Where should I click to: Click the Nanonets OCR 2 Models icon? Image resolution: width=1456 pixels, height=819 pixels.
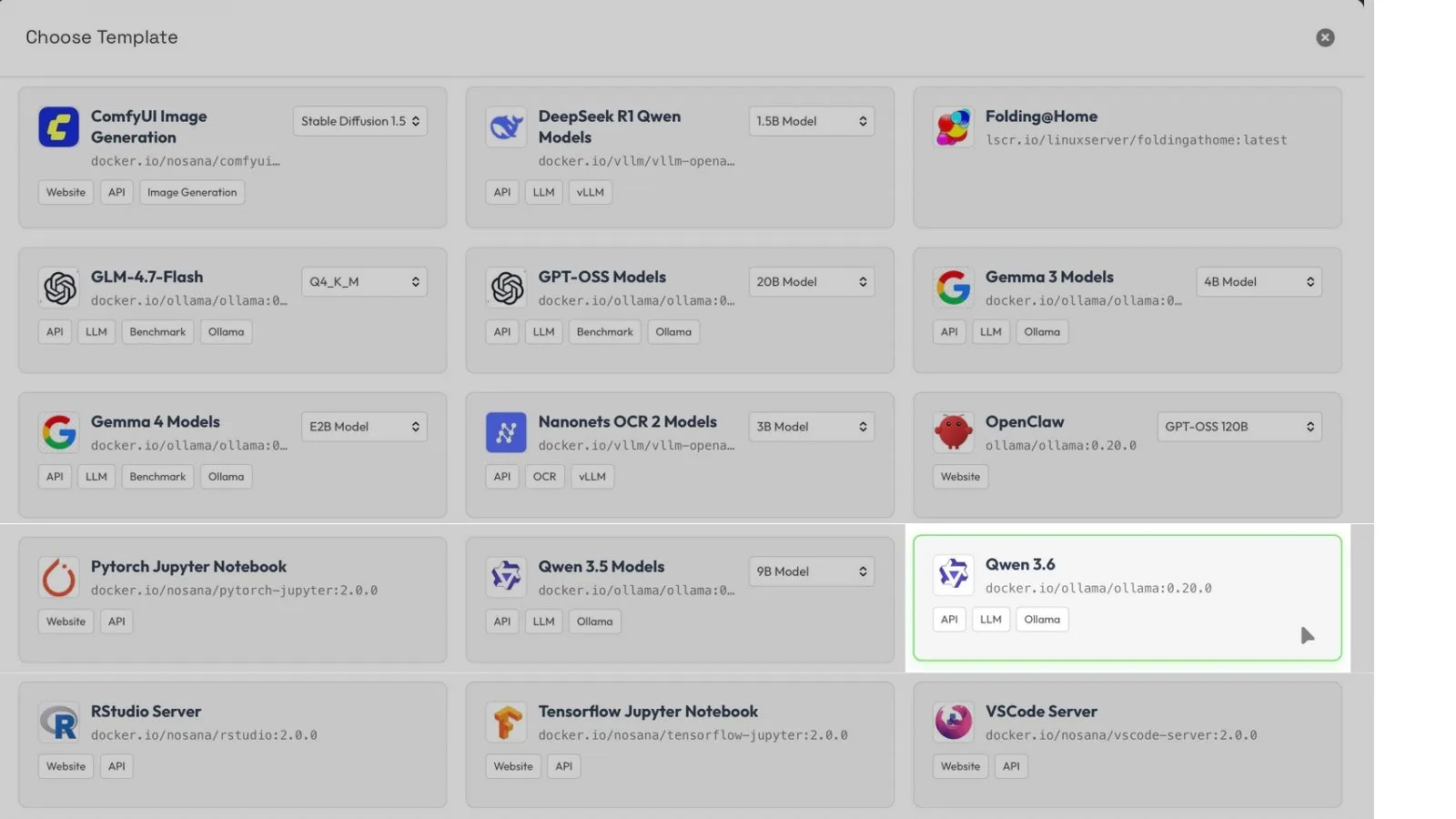tap(506, 432)
